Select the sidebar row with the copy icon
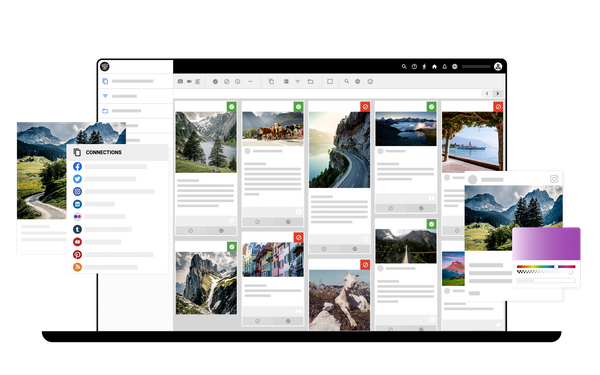This screenshot has width=600, height=375. (x=135, y=81)
